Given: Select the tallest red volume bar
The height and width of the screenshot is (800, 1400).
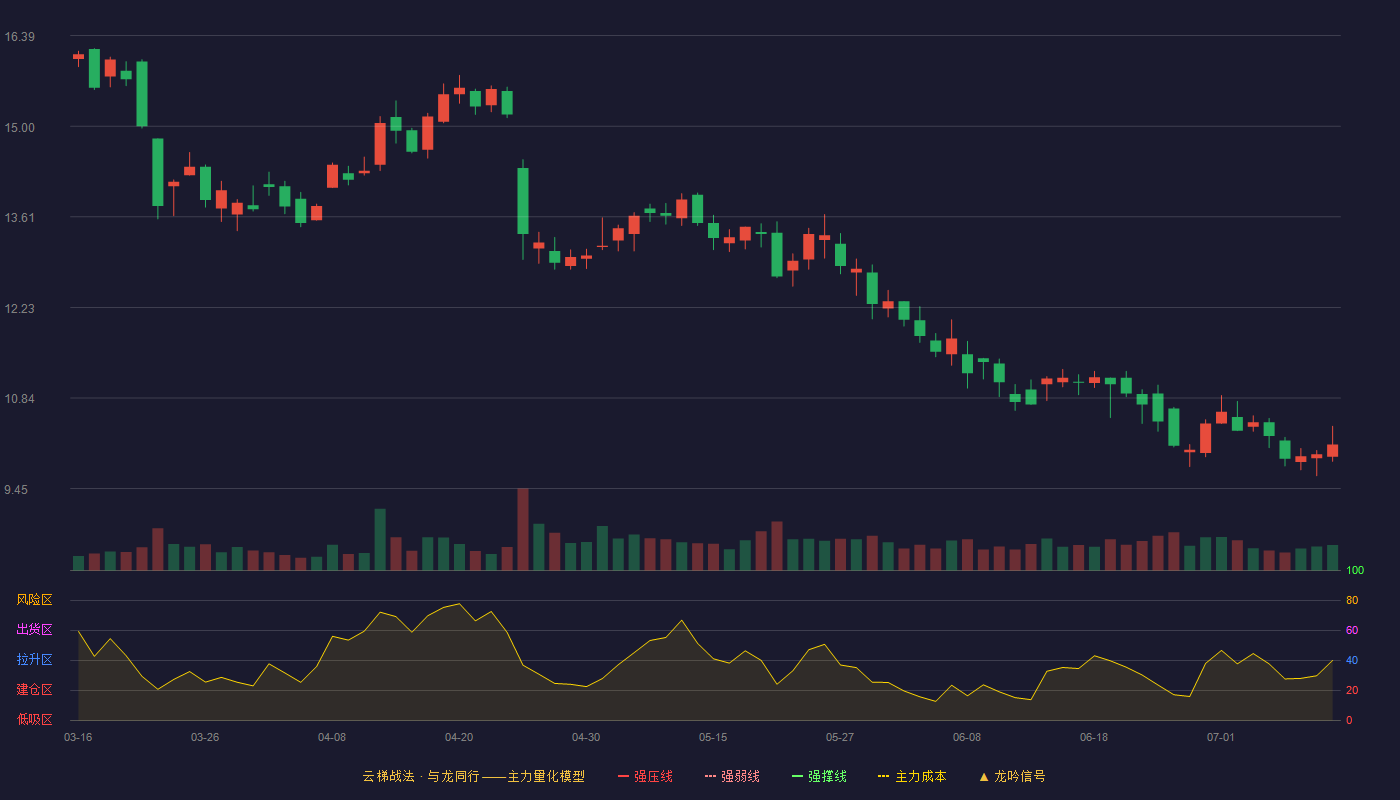Looking at the screenshot, I should 523,529.
